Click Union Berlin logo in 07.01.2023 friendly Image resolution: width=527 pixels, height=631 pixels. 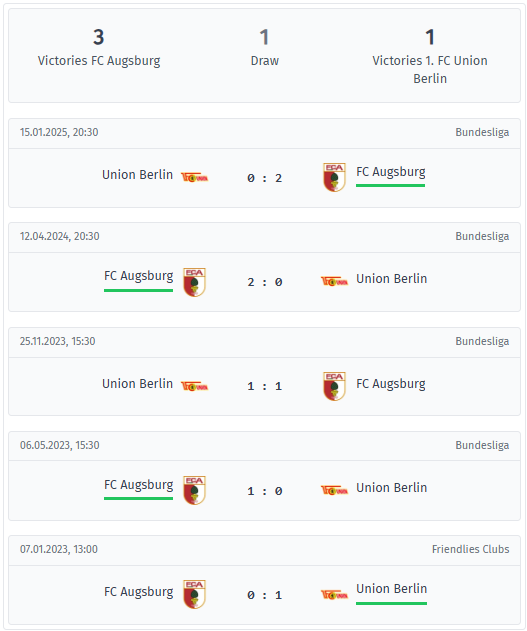click(x=334, y=594)
